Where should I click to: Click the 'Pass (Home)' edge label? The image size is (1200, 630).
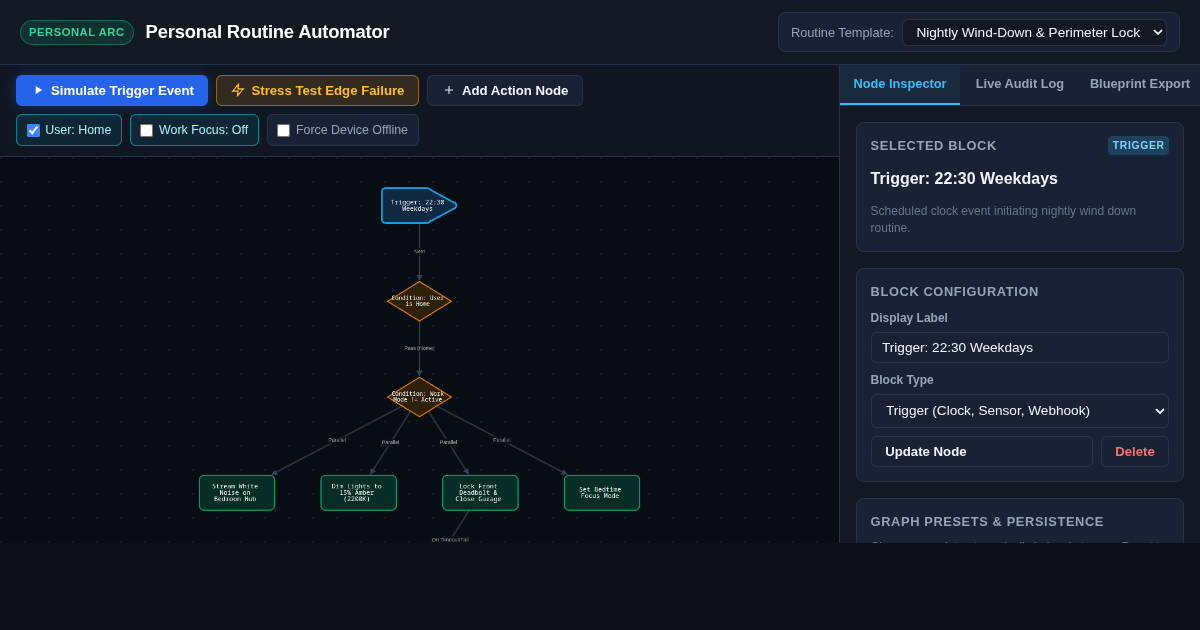point(419,348)
